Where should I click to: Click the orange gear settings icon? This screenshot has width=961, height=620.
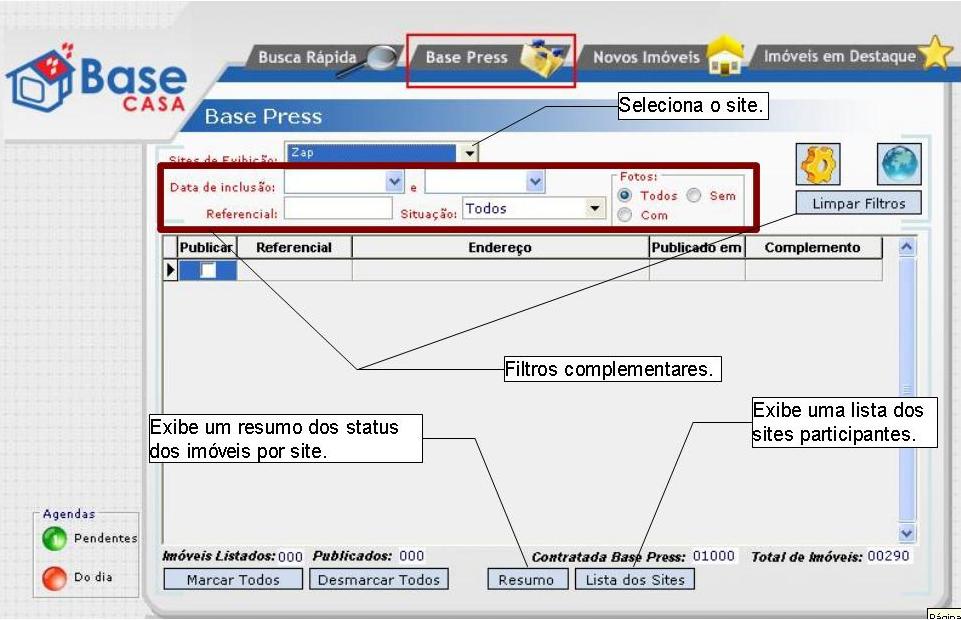coord(819,164)
